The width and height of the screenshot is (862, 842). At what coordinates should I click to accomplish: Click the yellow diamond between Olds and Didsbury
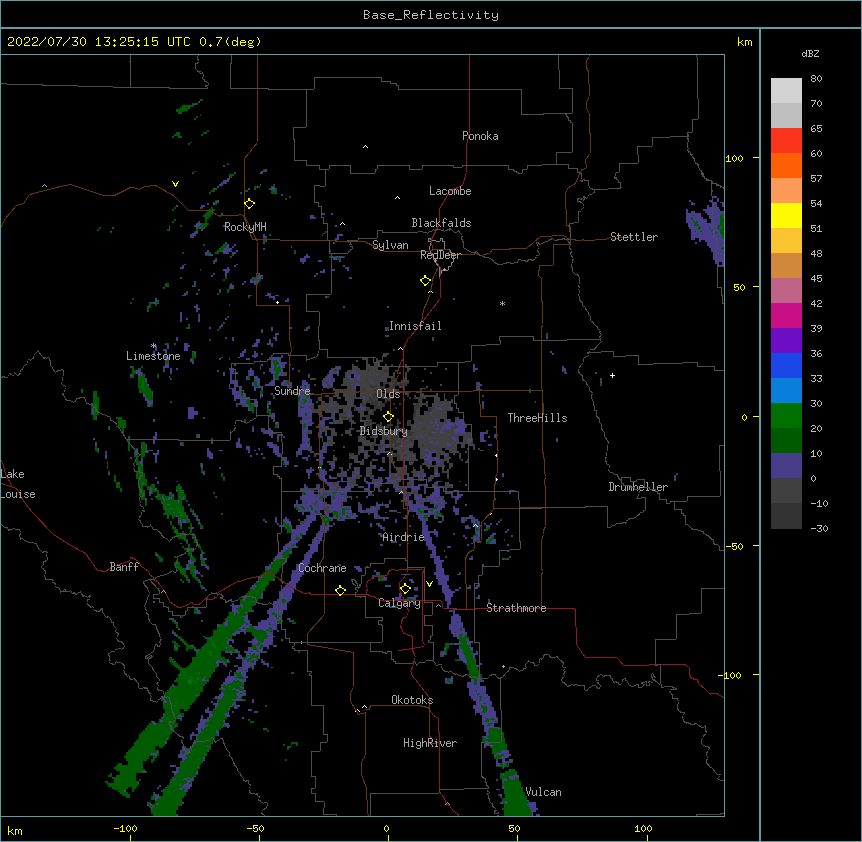point(388,417)
